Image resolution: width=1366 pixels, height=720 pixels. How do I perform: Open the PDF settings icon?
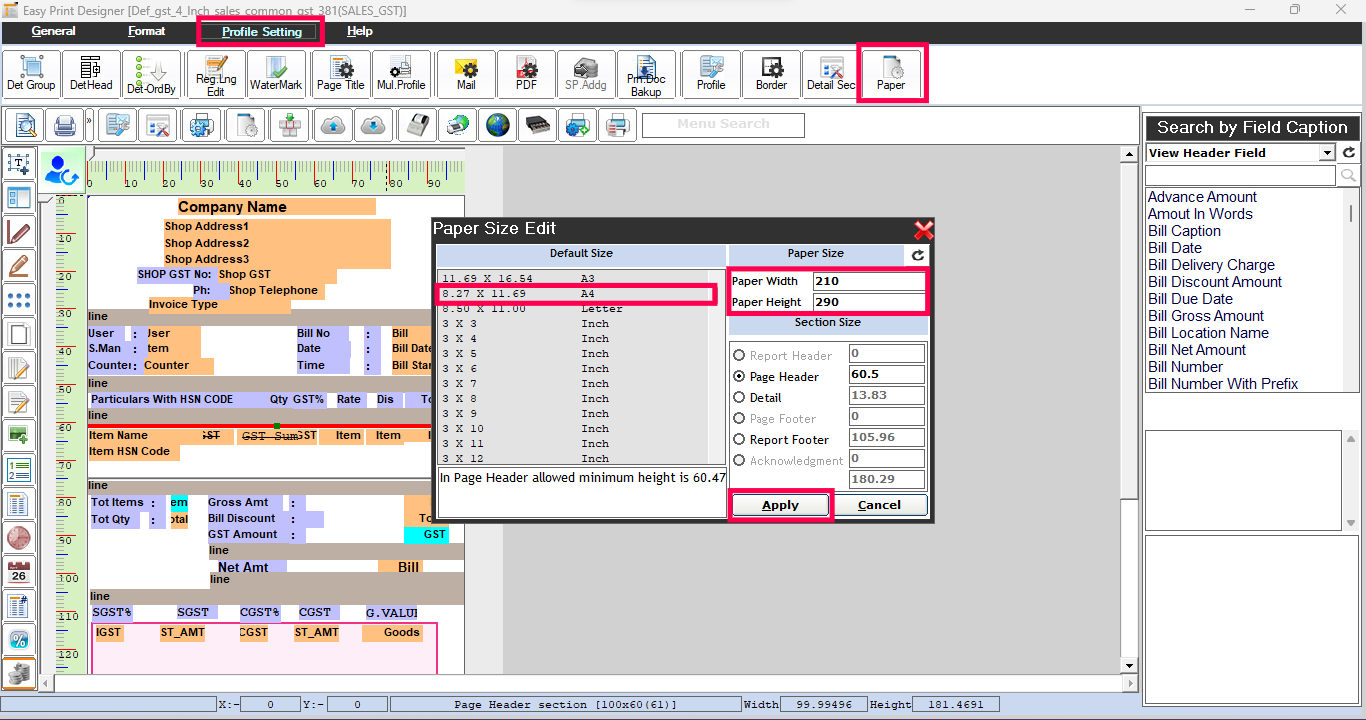526,74
